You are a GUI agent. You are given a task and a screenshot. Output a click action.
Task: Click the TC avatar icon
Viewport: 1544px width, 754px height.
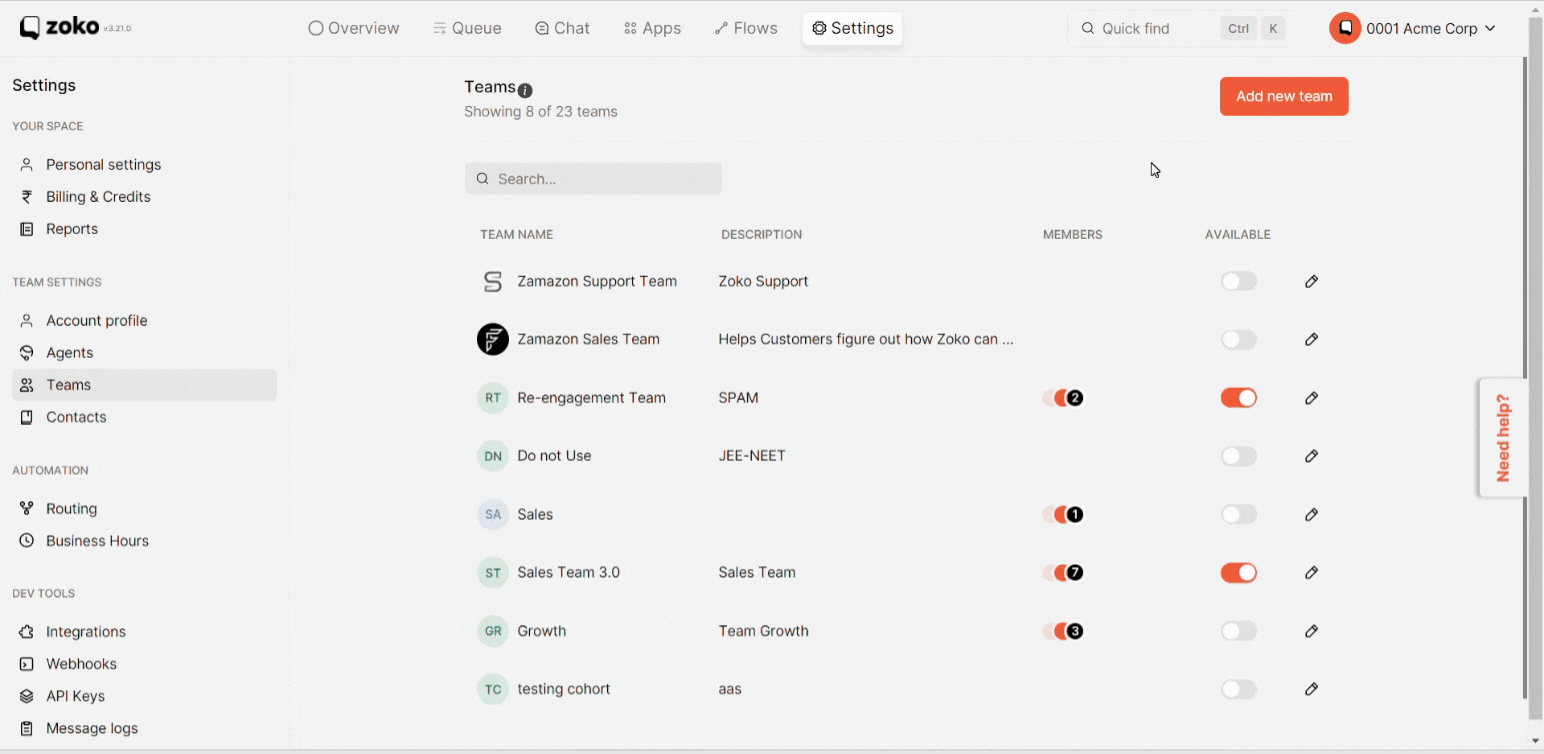pos(493,689)
